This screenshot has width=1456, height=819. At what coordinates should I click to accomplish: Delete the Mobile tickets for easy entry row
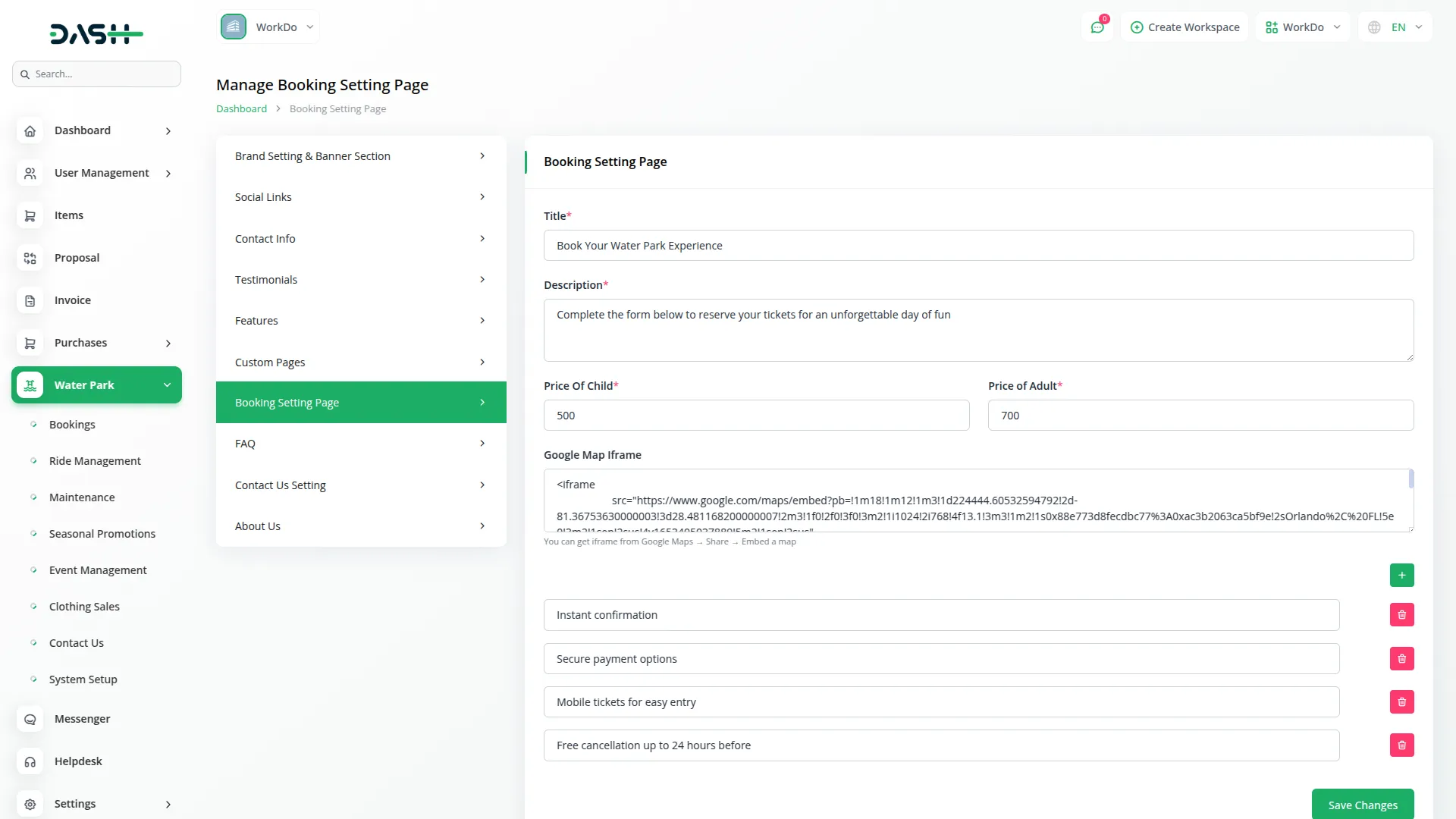coord(1401,702)
